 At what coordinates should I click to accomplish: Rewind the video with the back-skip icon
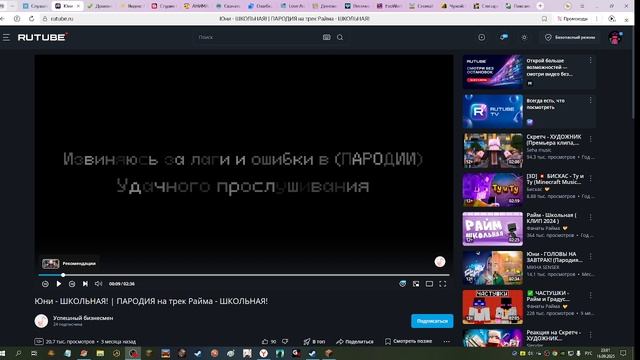45,284
